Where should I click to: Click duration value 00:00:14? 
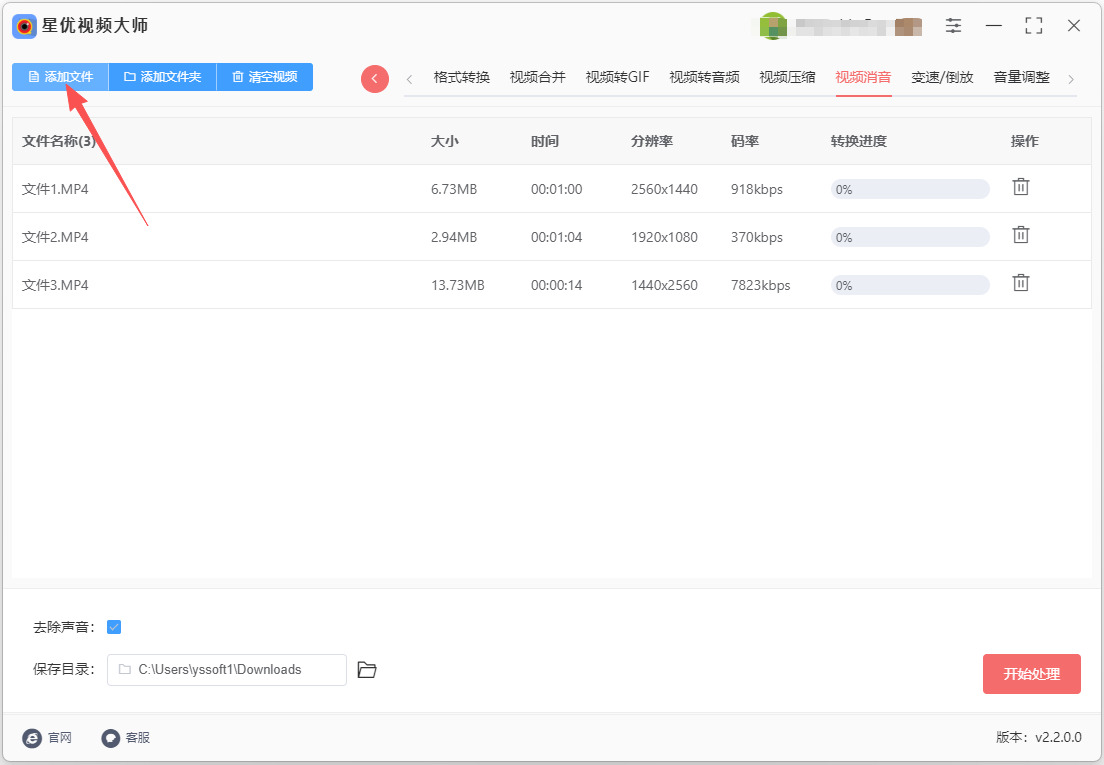click(x=557, y=285)
